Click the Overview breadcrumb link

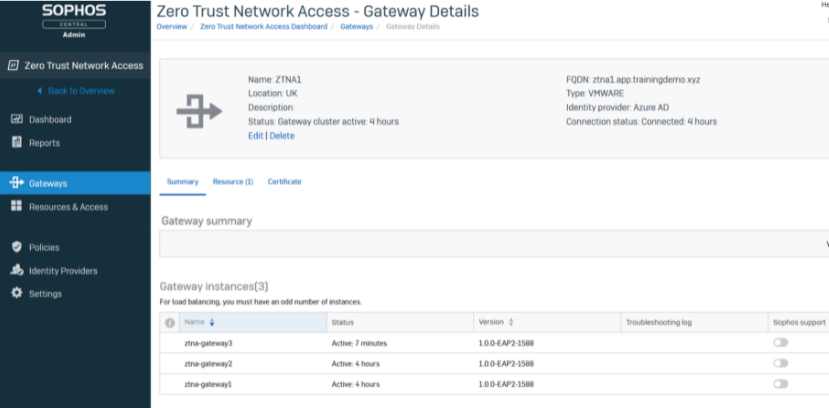pos(172,26)
